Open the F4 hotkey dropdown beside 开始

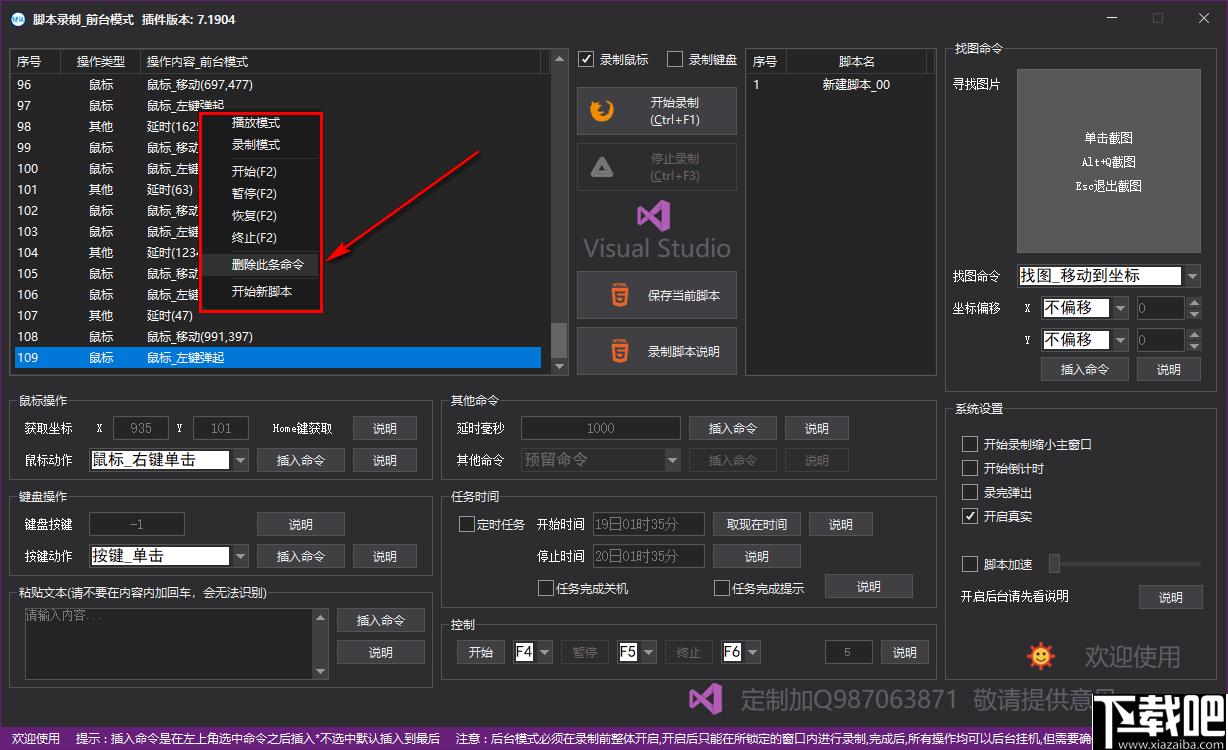pos(533,652)
